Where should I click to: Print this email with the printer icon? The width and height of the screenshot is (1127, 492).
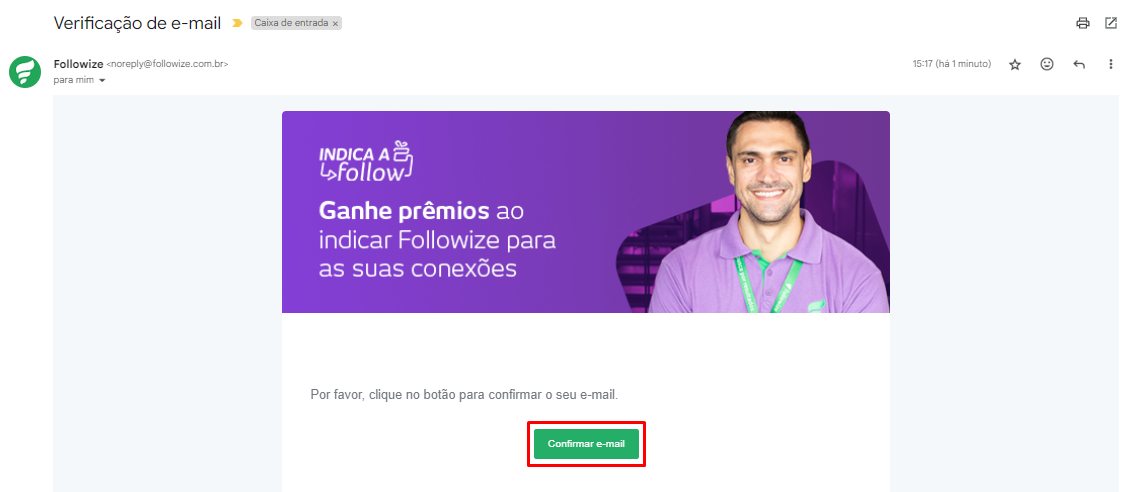coord(1082,23)
